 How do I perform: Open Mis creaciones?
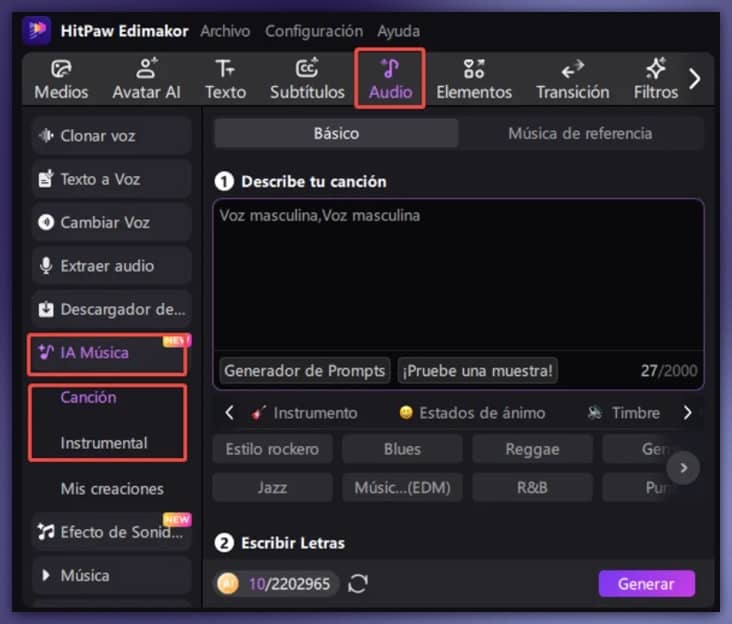(112, 489)
